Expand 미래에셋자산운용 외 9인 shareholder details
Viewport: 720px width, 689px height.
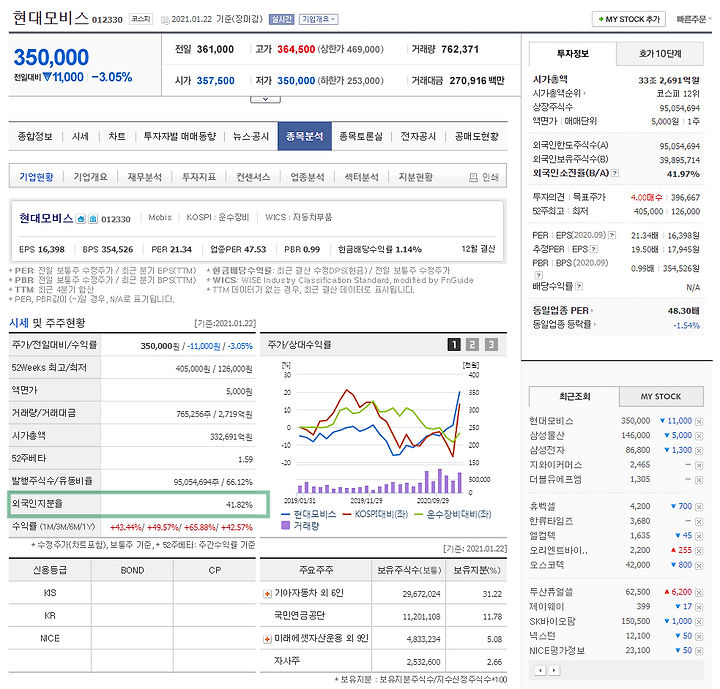(x=267, y=639)
